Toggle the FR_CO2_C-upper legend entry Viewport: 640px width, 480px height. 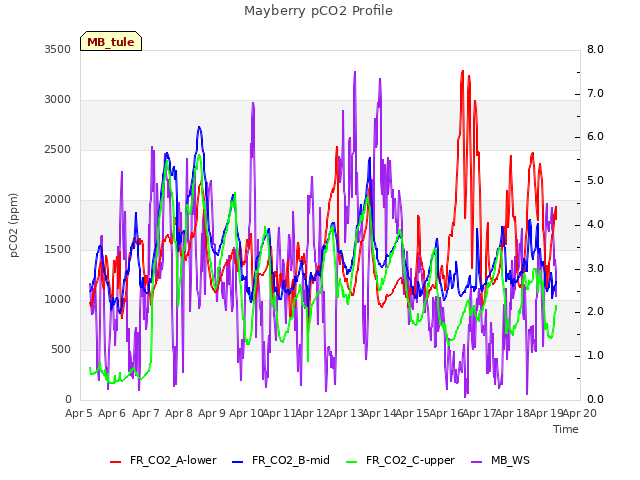pyautogui.click(x=400, y=460)
